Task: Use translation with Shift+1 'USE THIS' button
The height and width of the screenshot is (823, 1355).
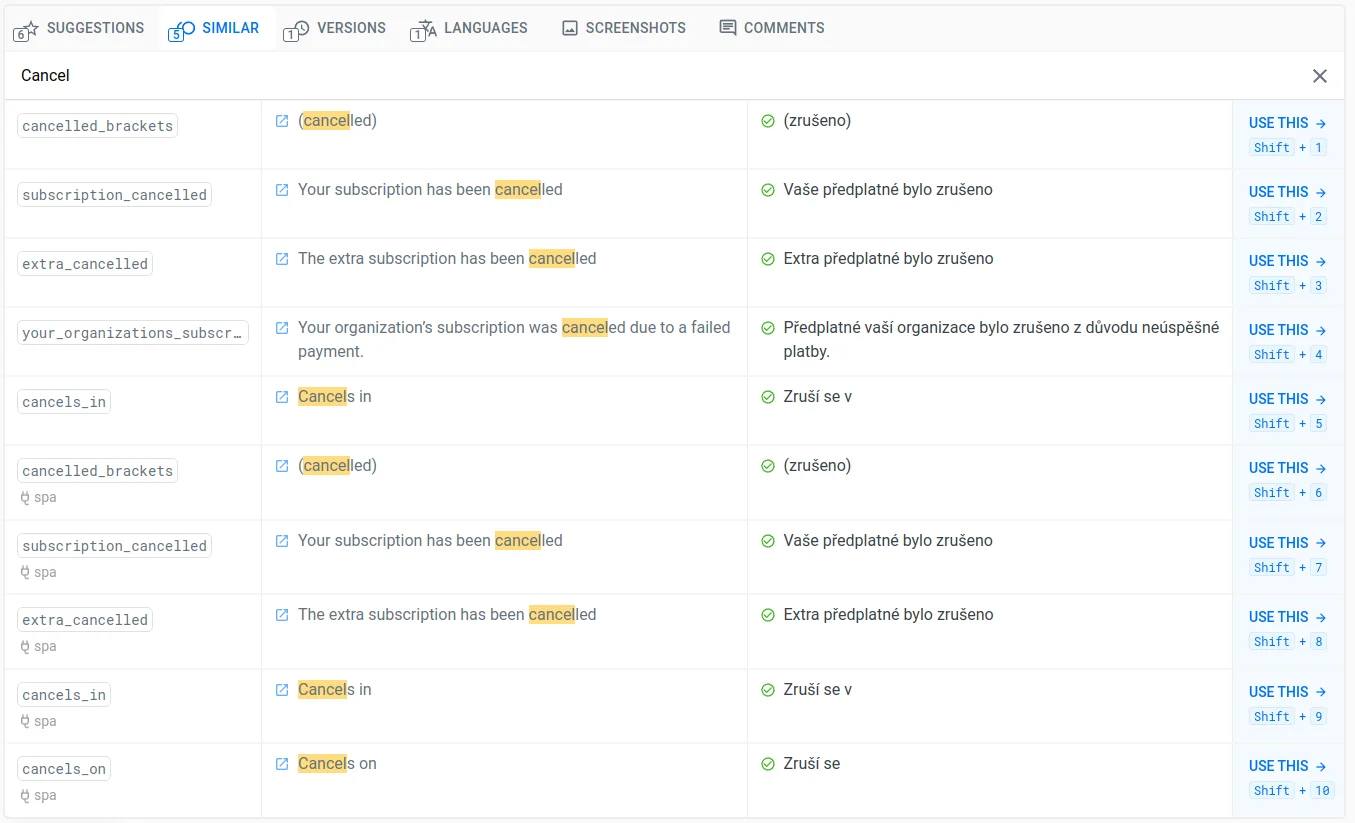Action: click(1287, 123)
